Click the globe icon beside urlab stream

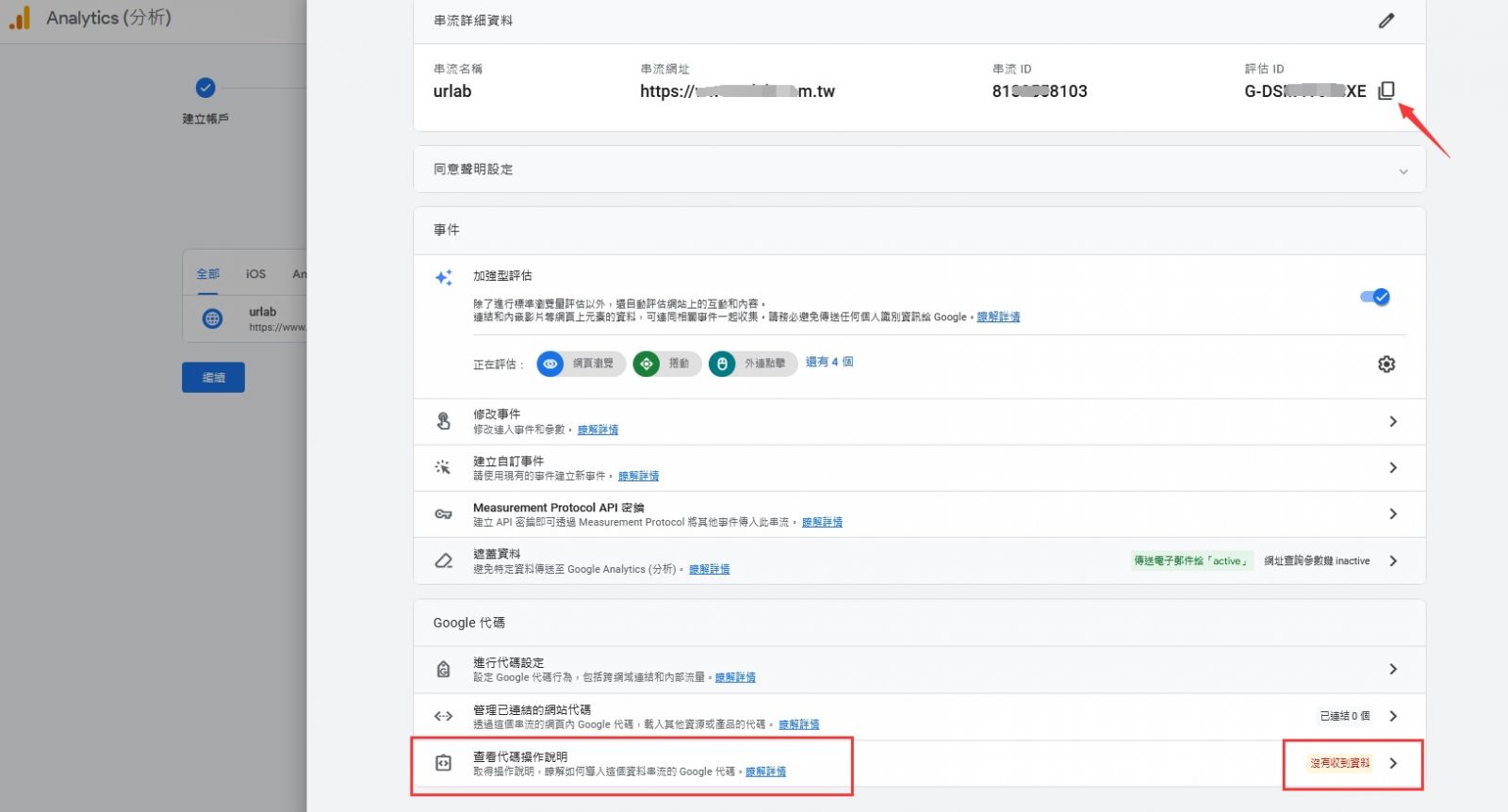pyautogui.click(x=213, y=318)
